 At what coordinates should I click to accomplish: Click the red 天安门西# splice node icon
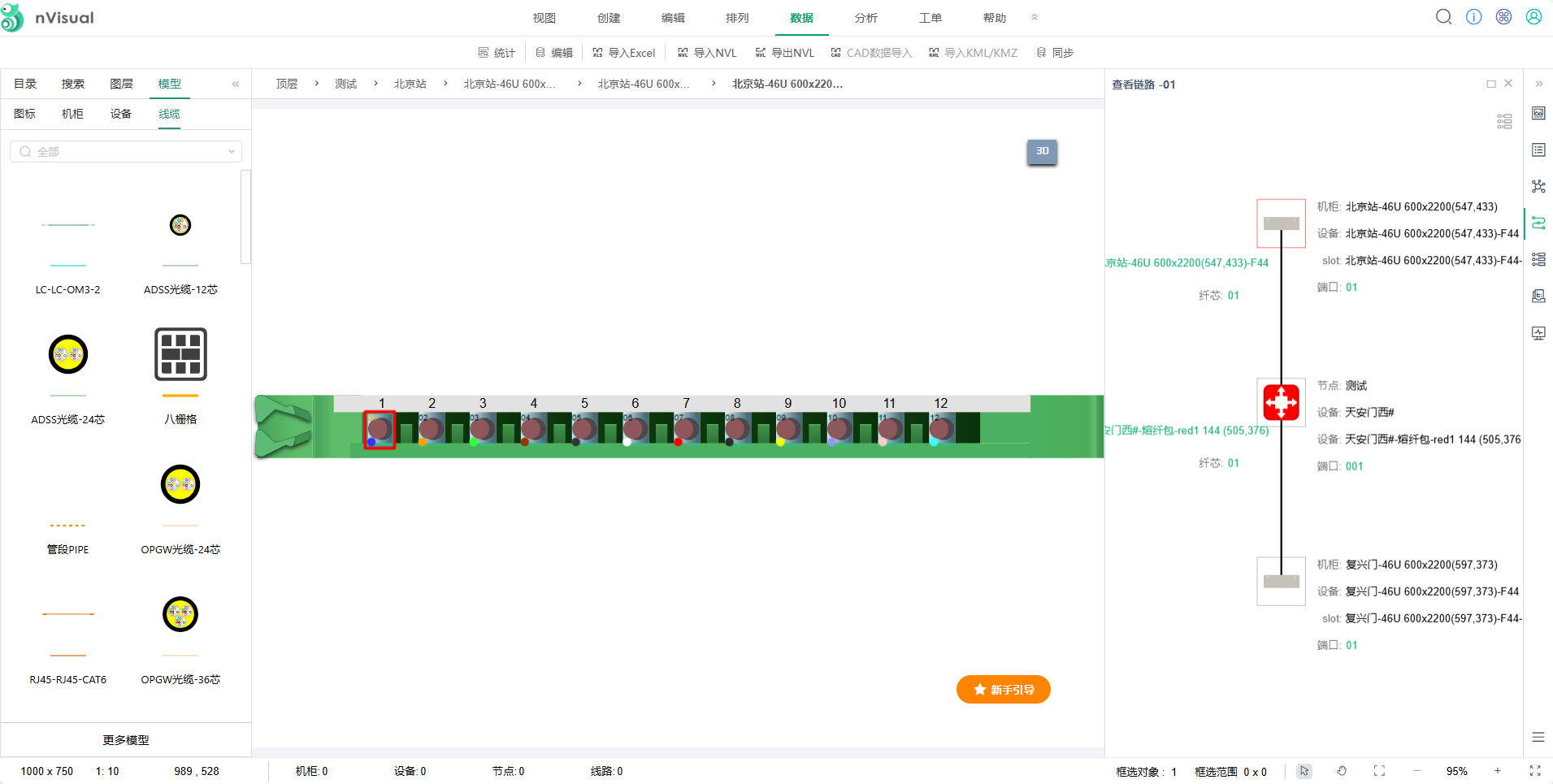pos(1282,402)
